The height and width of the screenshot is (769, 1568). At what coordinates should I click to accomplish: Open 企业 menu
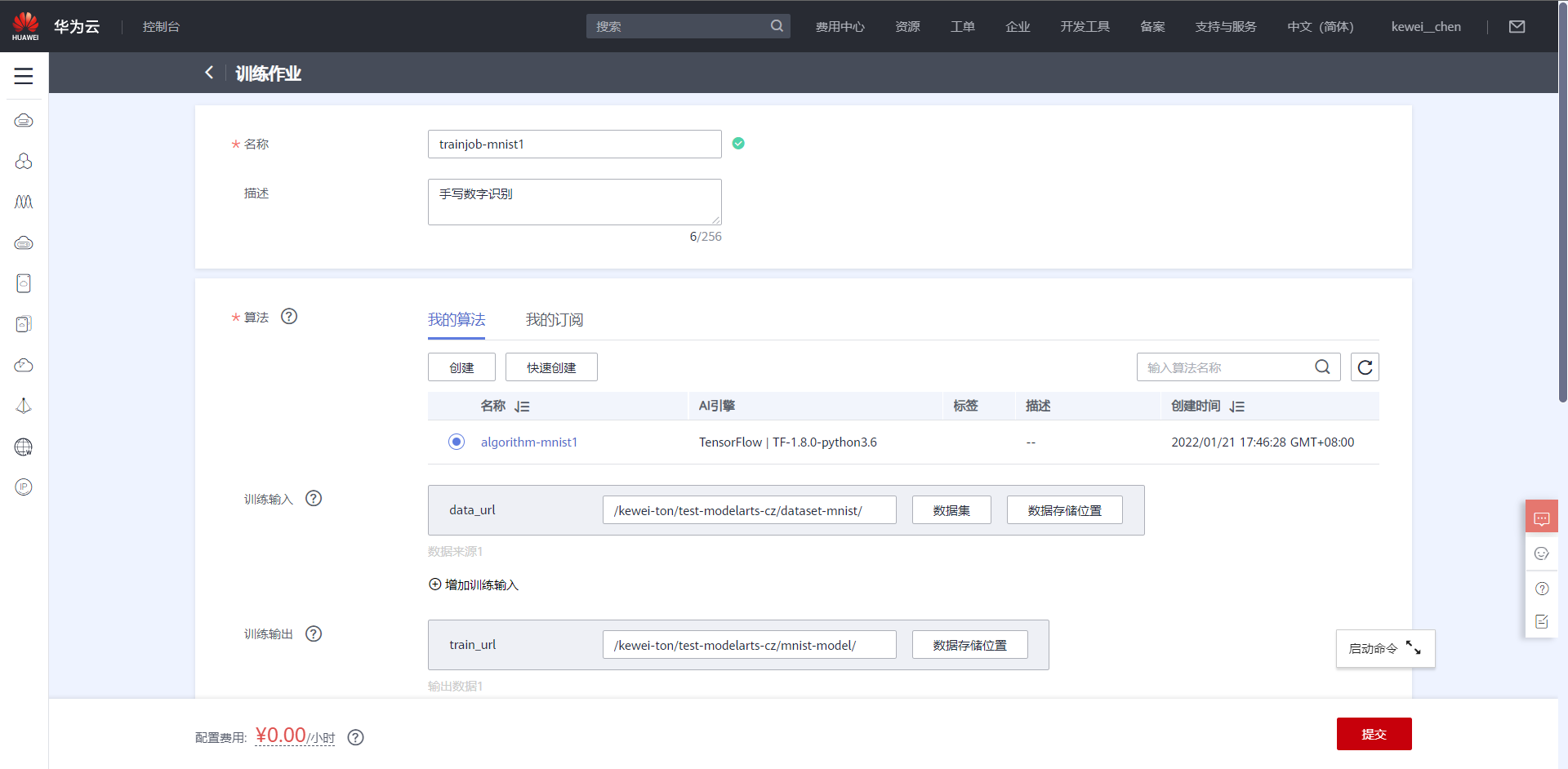tap(1018, 26)
